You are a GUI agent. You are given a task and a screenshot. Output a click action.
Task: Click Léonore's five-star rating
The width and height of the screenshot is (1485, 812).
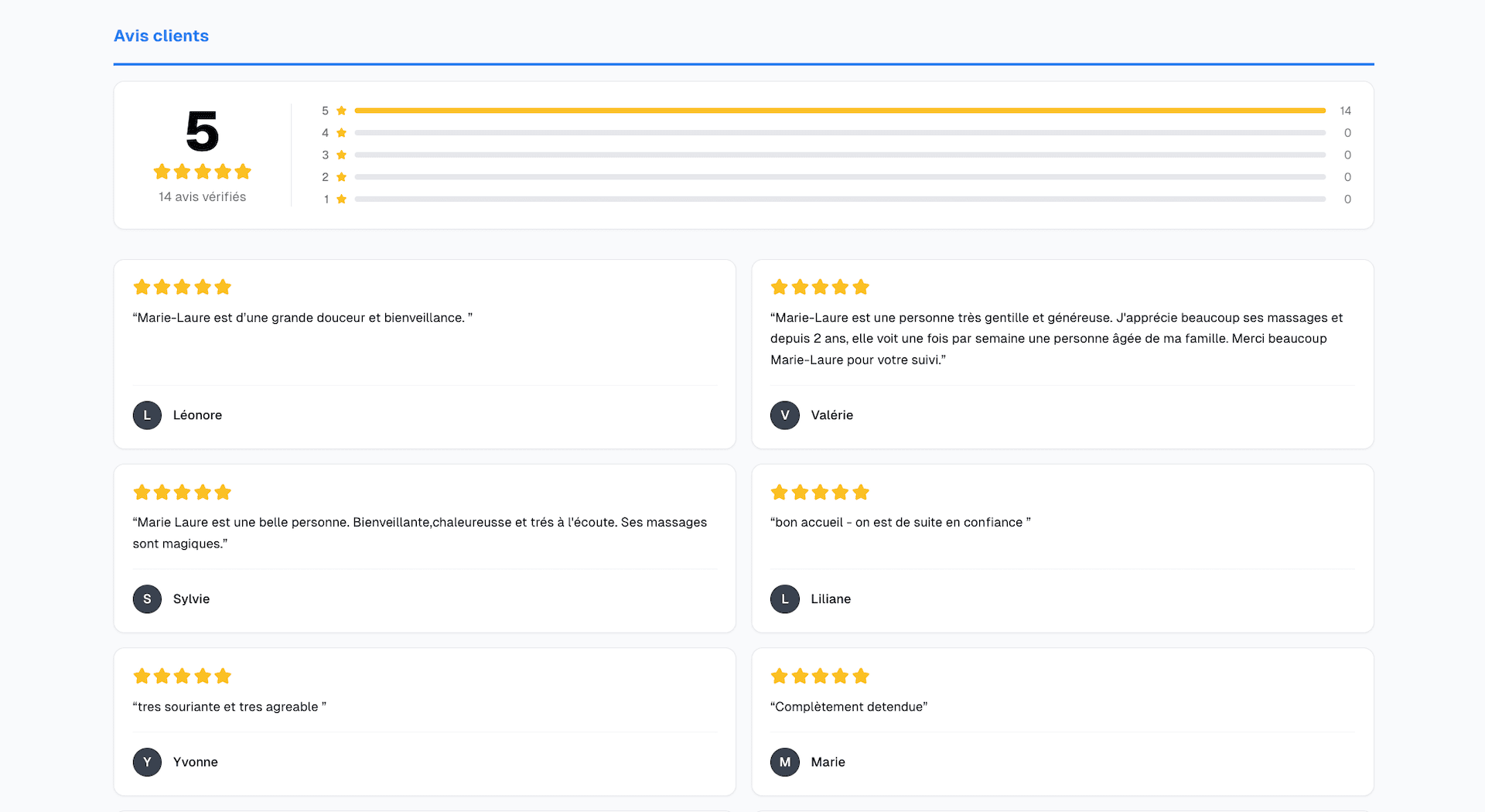tap(183, 288)
